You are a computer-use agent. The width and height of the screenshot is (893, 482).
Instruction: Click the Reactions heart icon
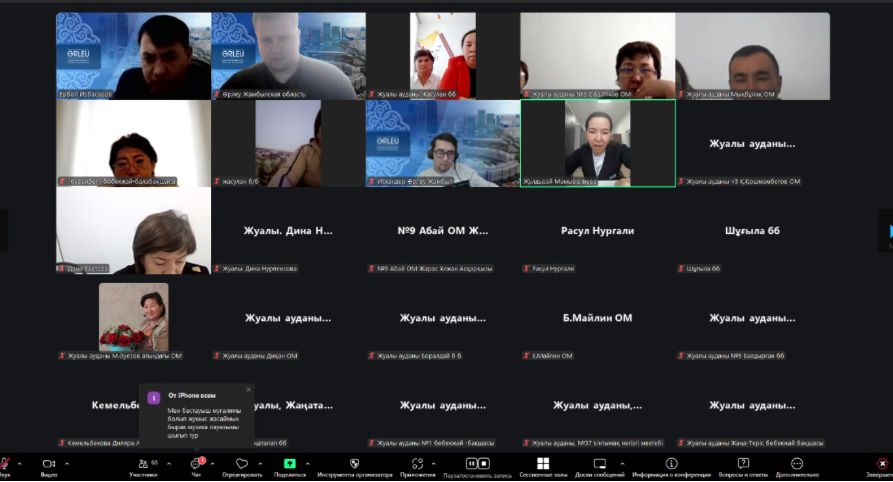coord(241,464)
